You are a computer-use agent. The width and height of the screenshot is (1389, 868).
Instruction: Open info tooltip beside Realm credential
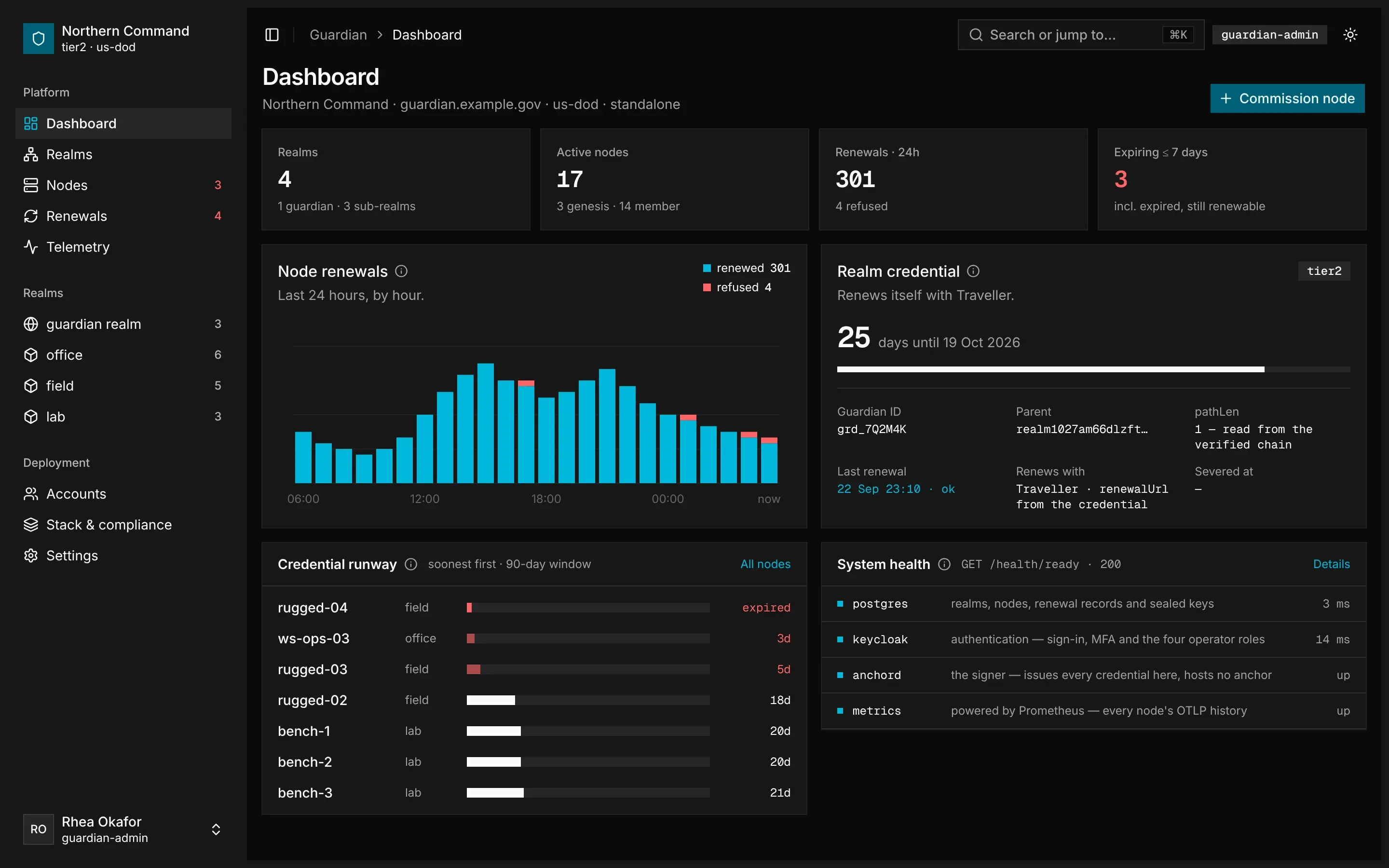pos(973,271)
